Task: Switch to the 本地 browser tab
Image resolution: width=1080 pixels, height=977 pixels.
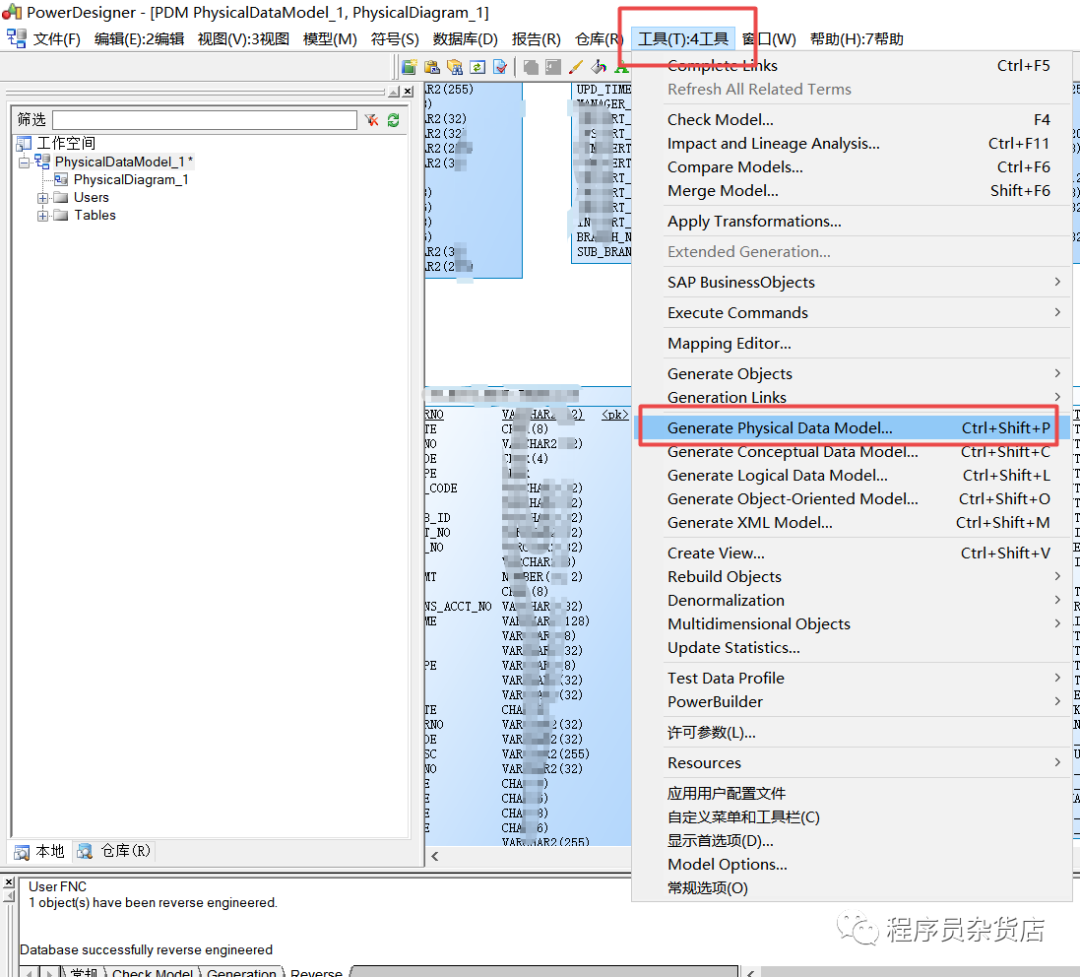Action: coord(40,852)
